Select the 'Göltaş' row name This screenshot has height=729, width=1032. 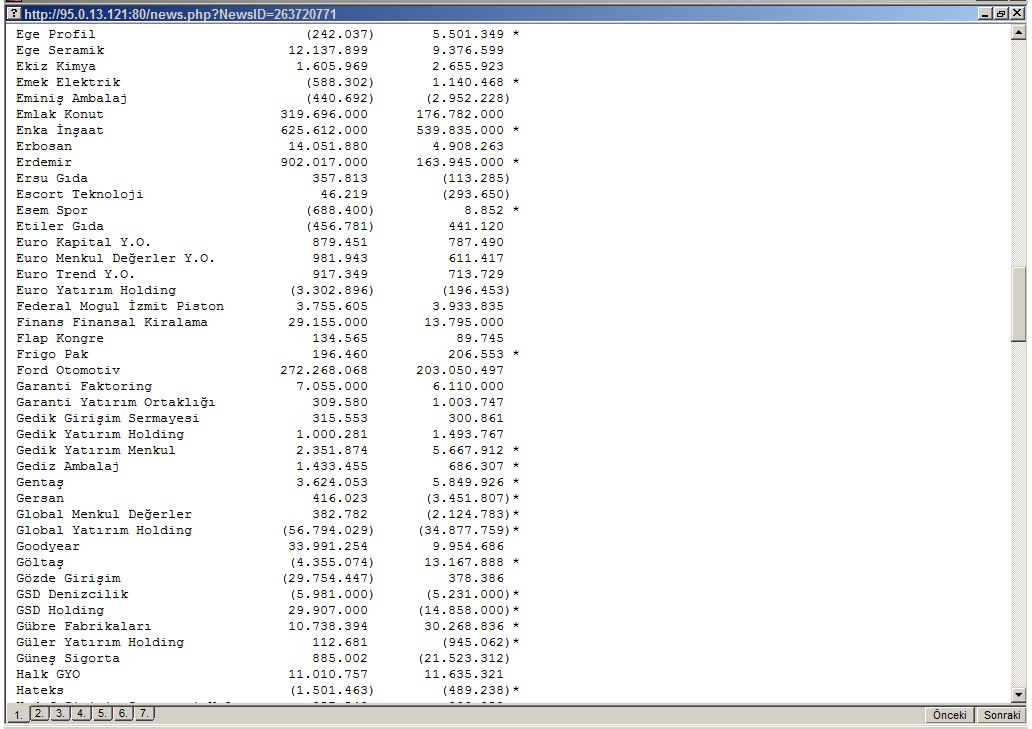click(x=40, y=563)
